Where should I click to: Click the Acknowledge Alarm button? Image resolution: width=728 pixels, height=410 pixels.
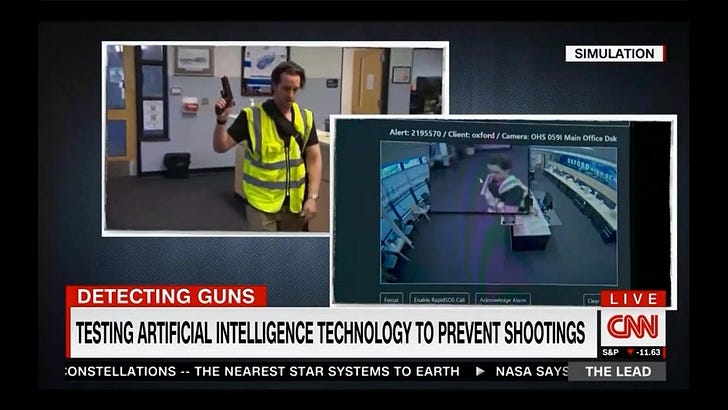[503, 299]
